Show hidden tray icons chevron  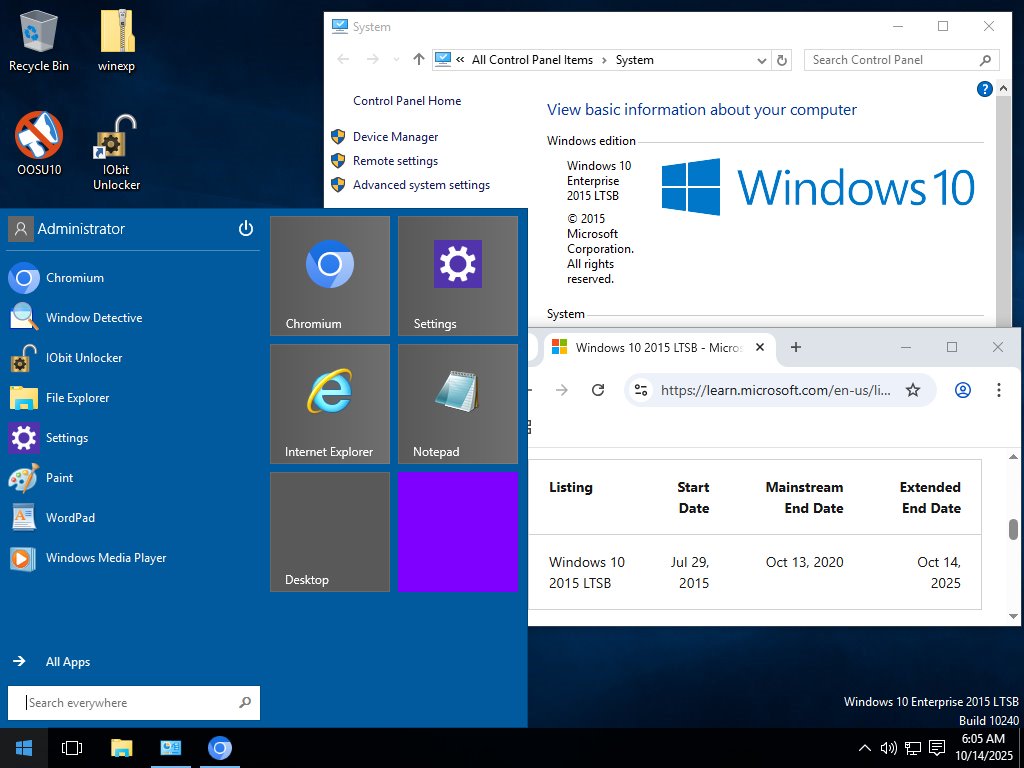(864, 748)
